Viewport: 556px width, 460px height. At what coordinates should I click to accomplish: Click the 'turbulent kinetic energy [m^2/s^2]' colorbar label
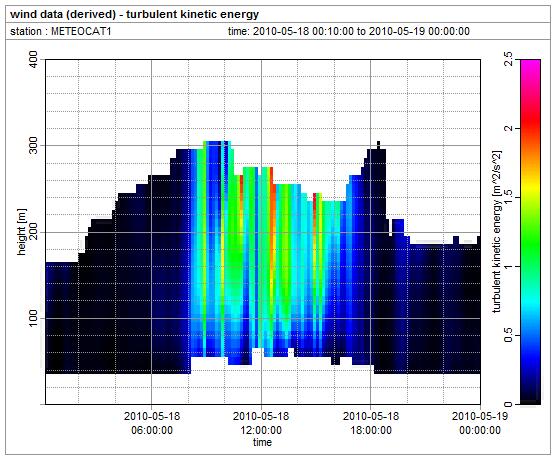pos(497,232)
